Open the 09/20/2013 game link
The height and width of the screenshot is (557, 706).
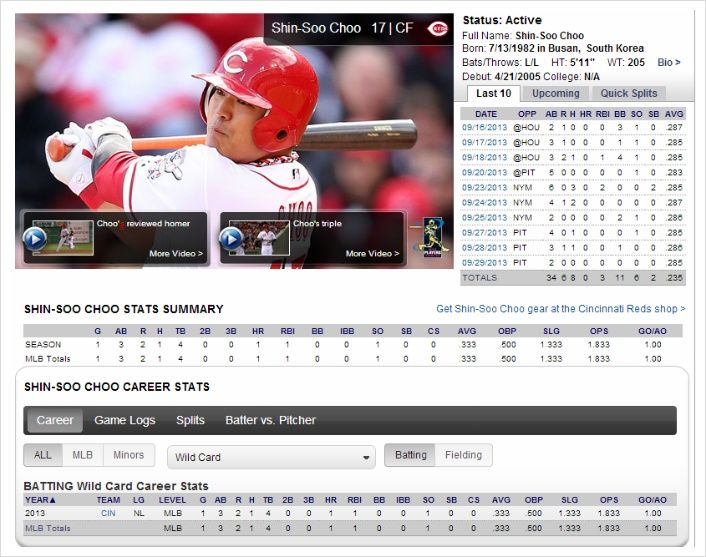(484, 172)
